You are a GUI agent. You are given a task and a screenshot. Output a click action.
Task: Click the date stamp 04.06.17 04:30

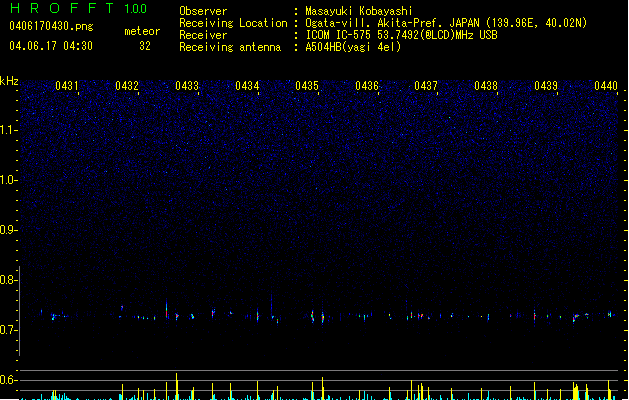(51, 46)
